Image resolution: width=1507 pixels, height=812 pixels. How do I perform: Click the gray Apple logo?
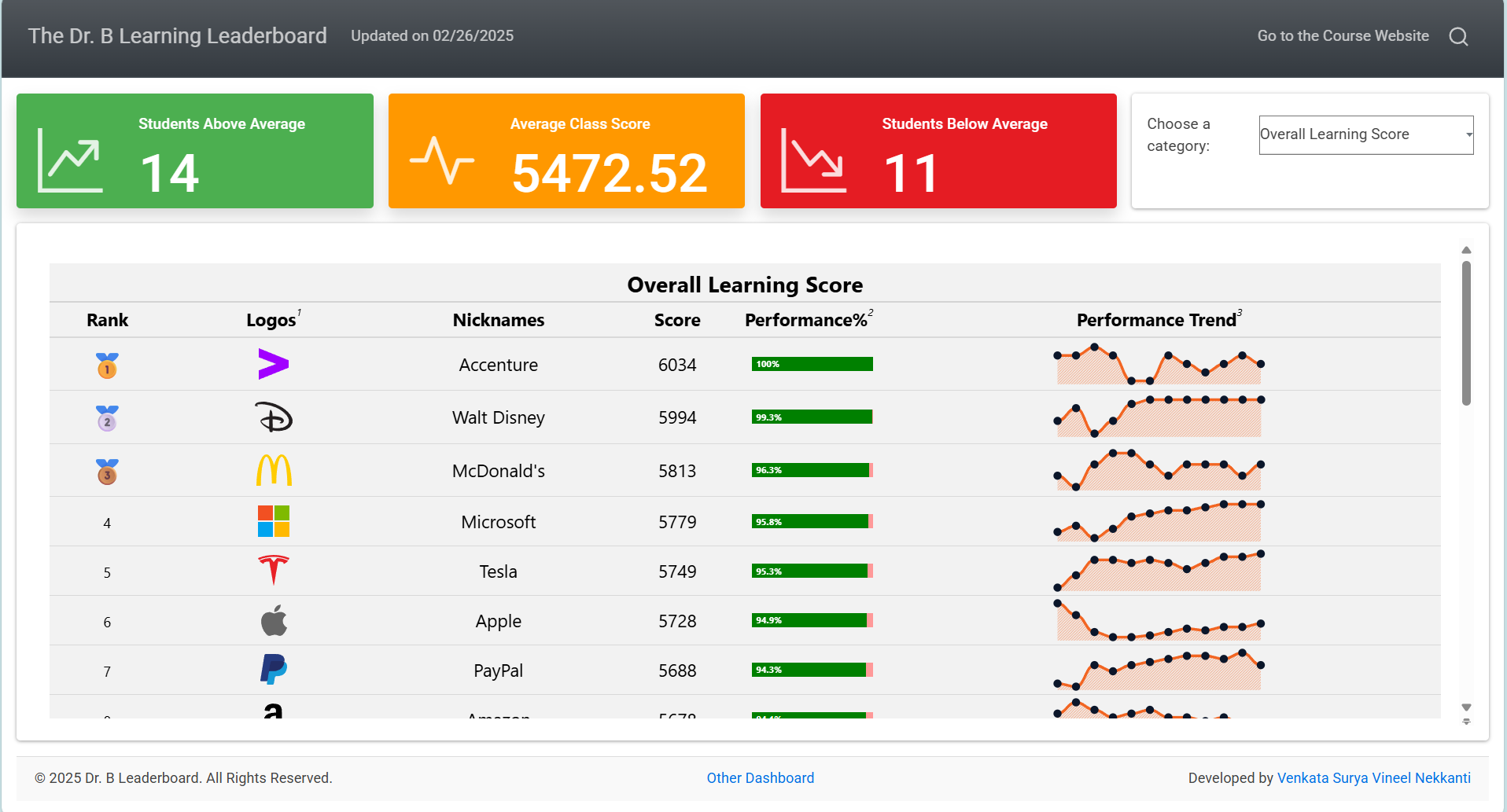[x=274, y=620]
